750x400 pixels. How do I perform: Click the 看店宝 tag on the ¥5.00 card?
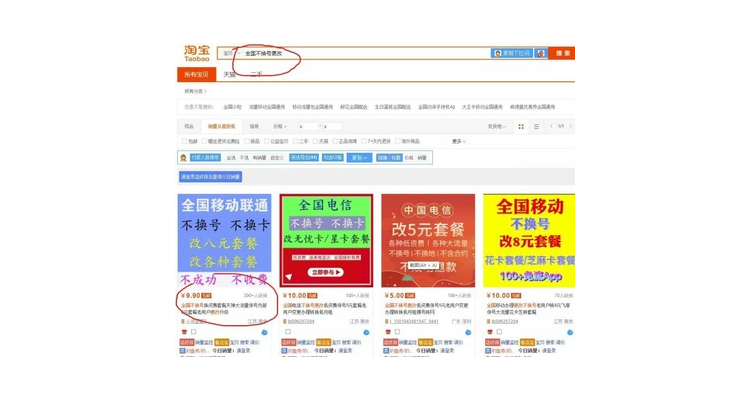425,343
